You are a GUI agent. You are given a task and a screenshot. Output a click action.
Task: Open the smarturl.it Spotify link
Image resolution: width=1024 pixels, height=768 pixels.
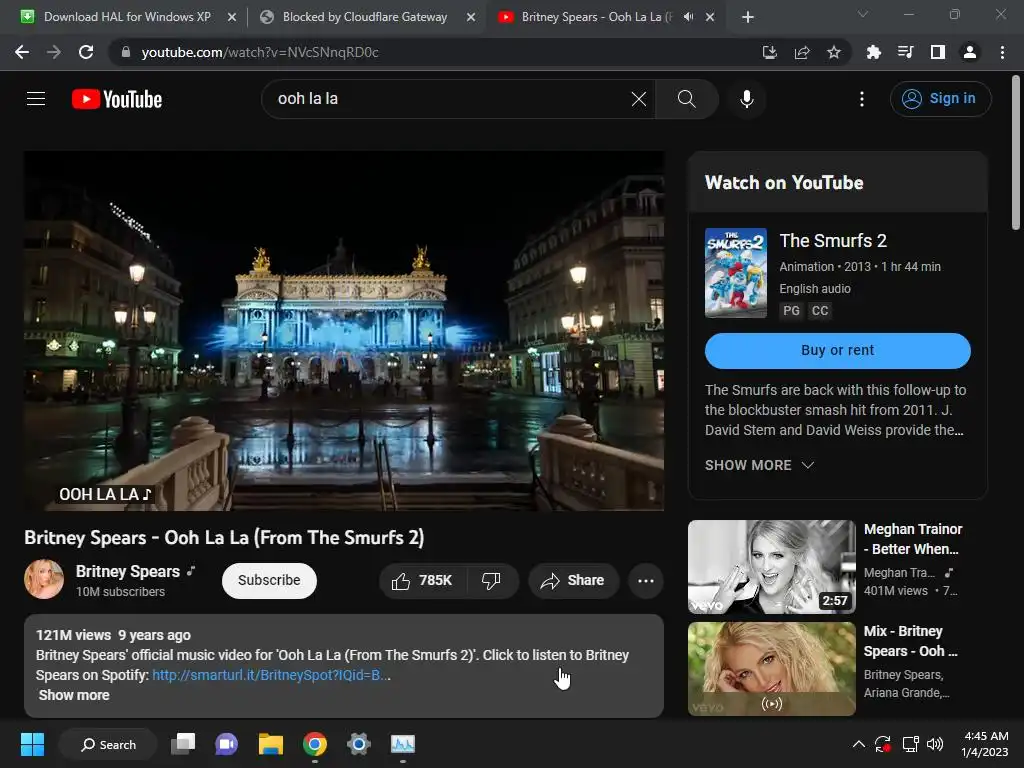point(271,675)
